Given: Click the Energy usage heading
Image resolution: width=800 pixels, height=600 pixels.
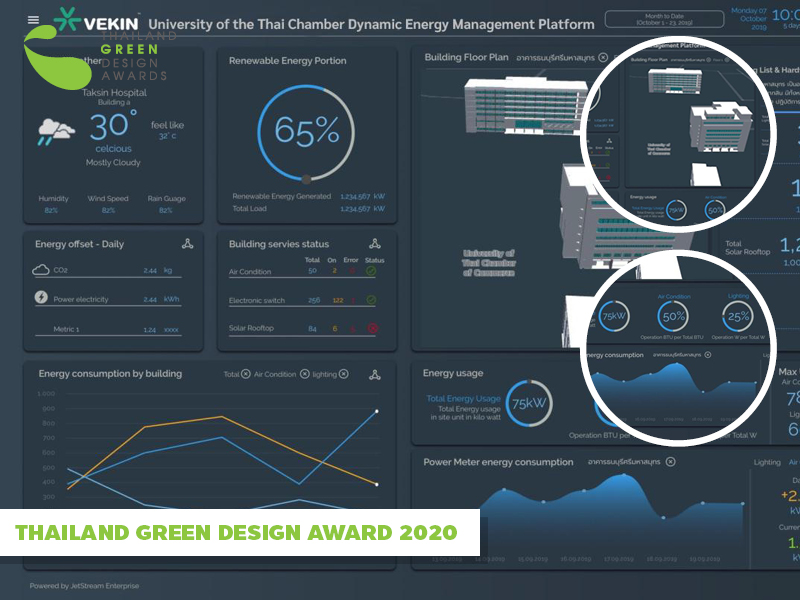Looking at the screenshot, I should [453, 373].
